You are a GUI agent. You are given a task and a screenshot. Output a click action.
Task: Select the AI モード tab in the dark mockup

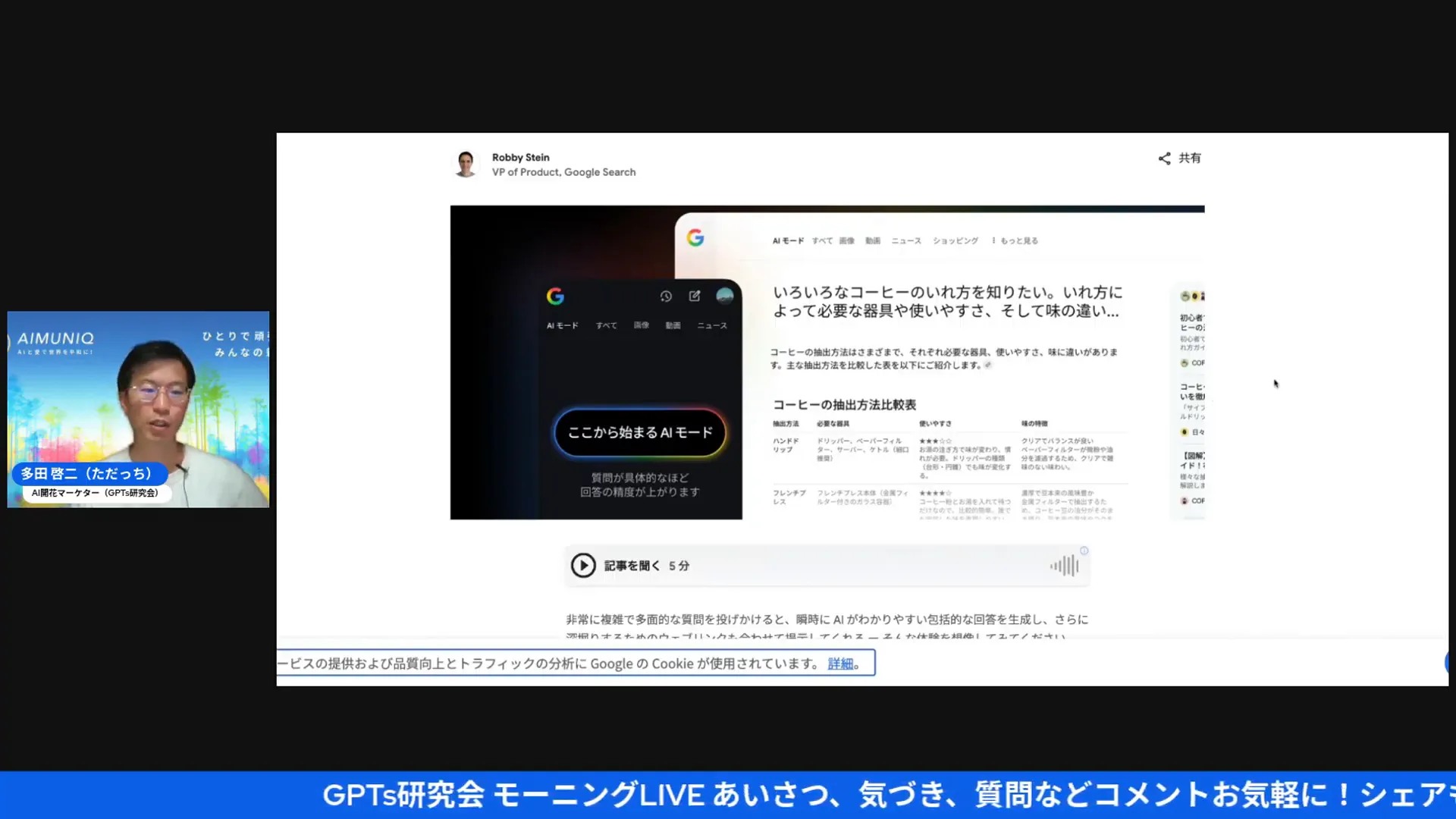point(562,325)
